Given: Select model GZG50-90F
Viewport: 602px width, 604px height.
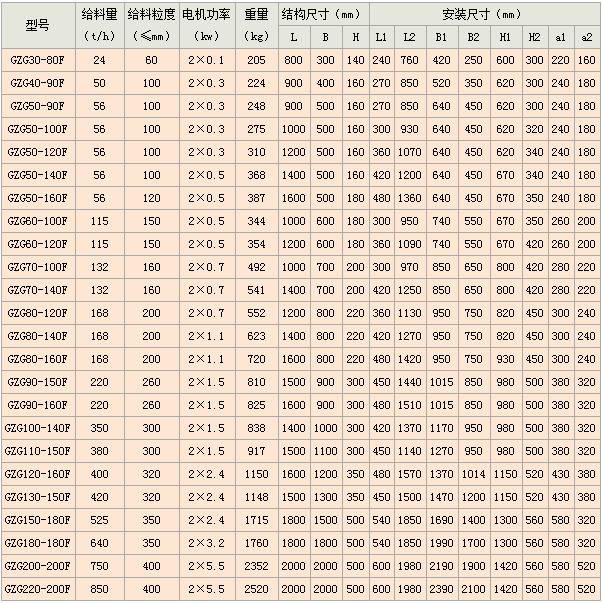Looking at the screenshot, I should (38, 106).
